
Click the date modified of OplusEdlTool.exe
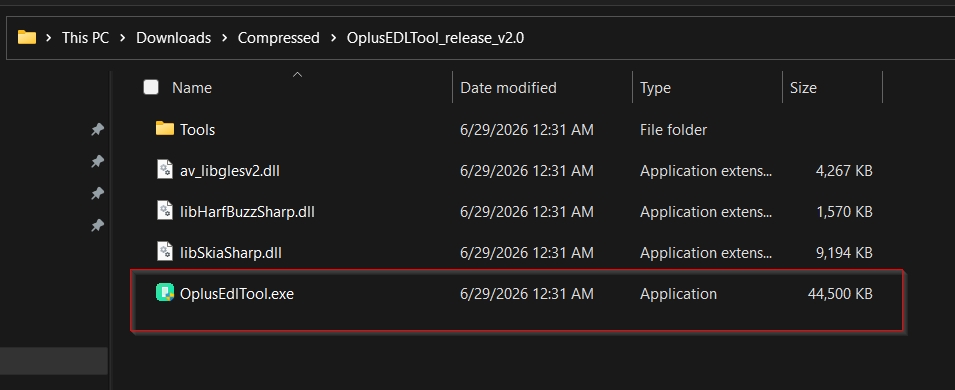pos(527,294)
